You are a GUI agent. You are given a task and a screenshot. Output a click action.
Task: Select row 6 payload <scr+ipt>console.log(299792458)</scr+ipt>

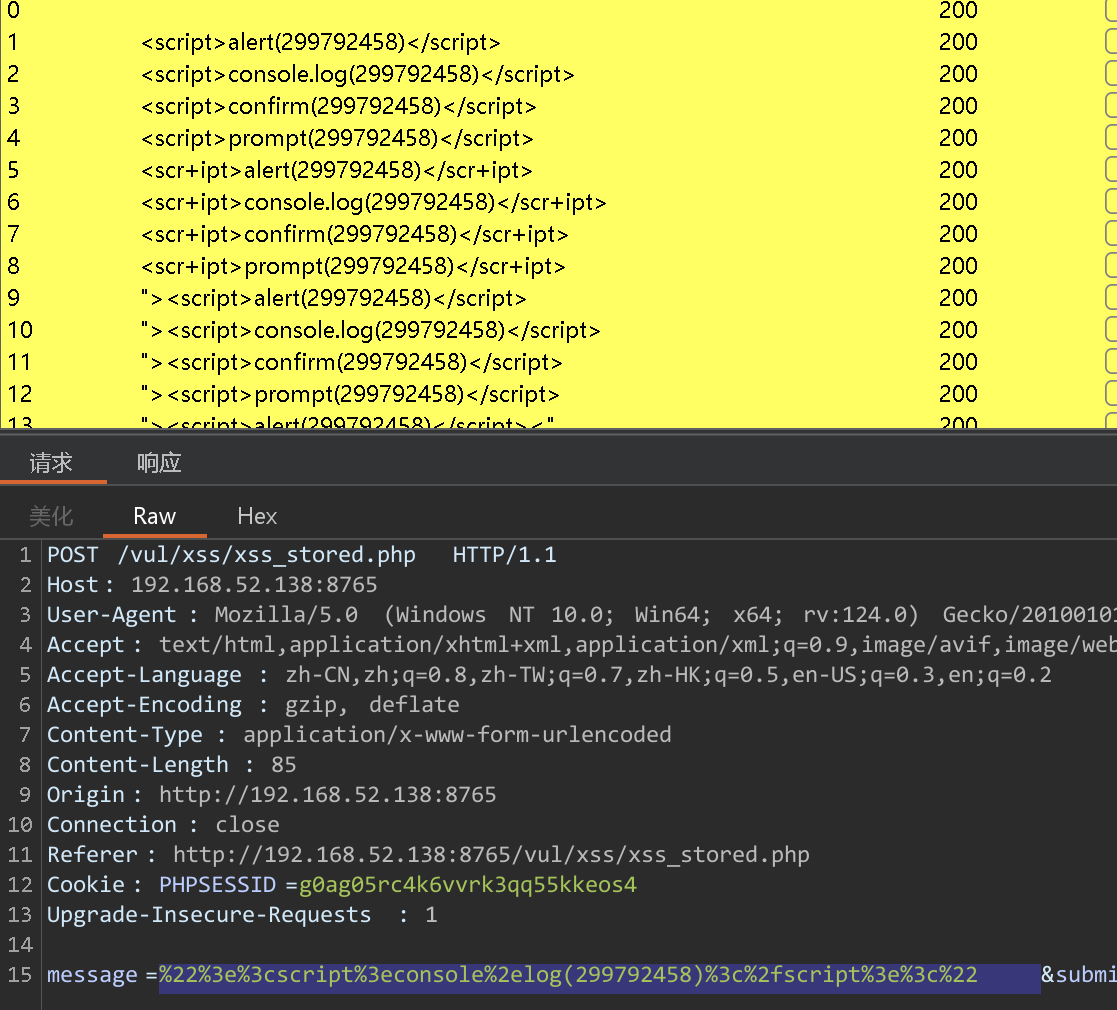point(373,202)
